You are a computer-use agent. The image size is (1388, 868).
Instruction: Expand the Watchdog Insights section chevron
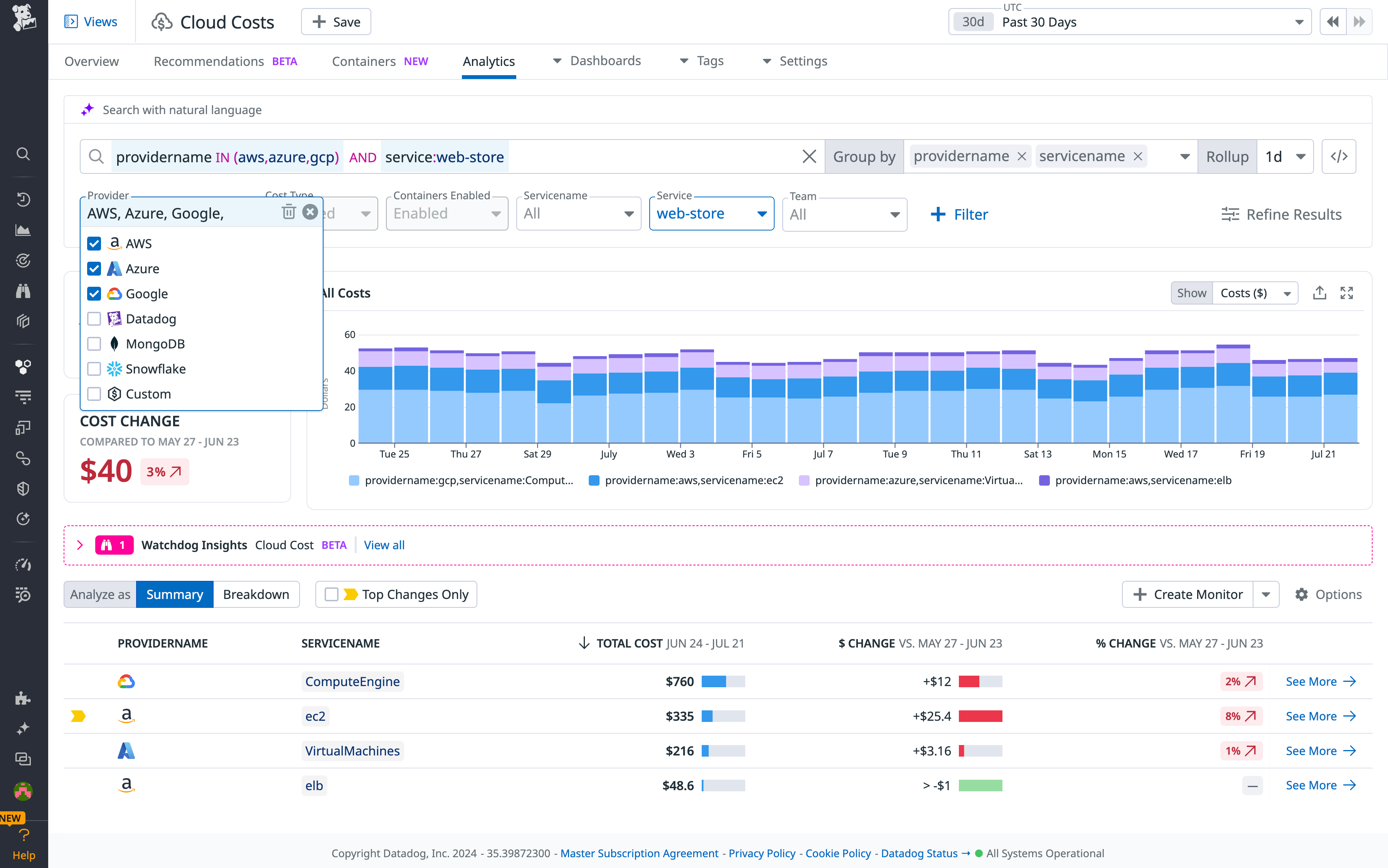[x=80, y=545]
